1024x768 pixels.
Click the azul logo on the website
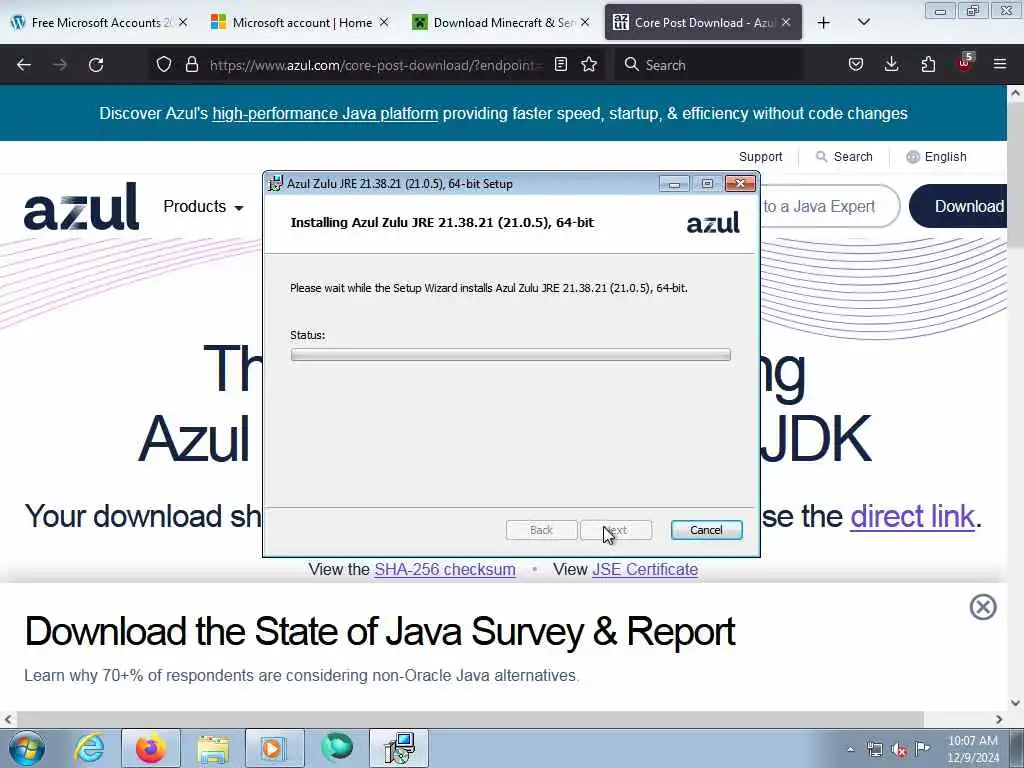pos(81,206)
